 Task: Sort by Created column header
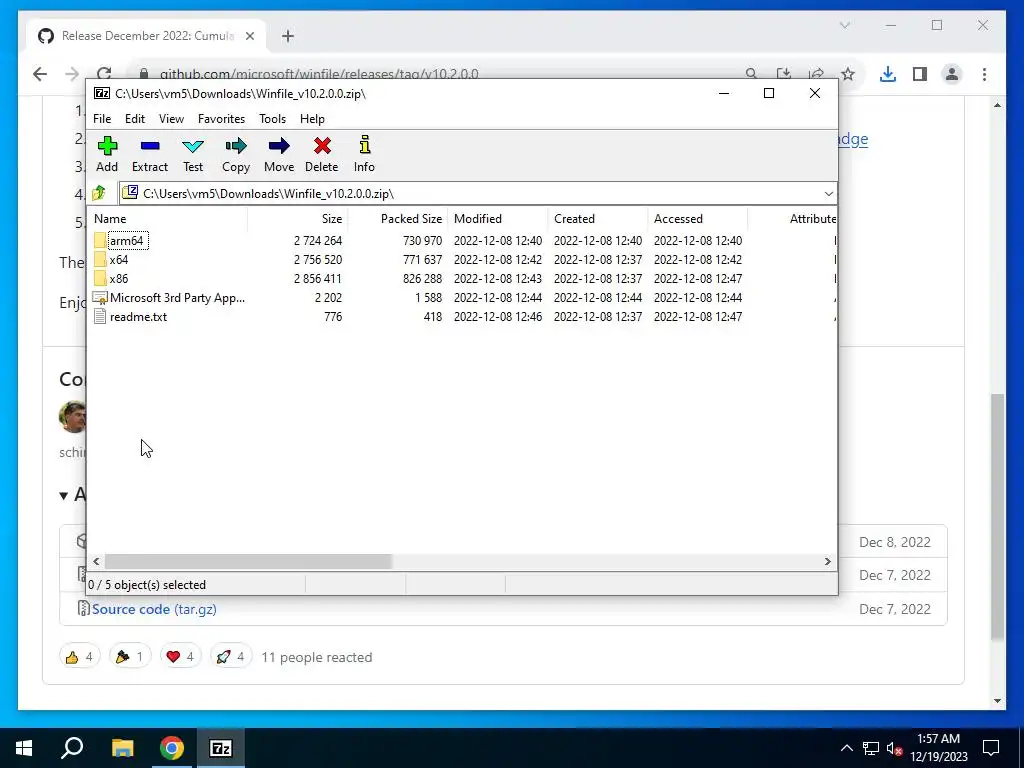[x=597, y=219]
